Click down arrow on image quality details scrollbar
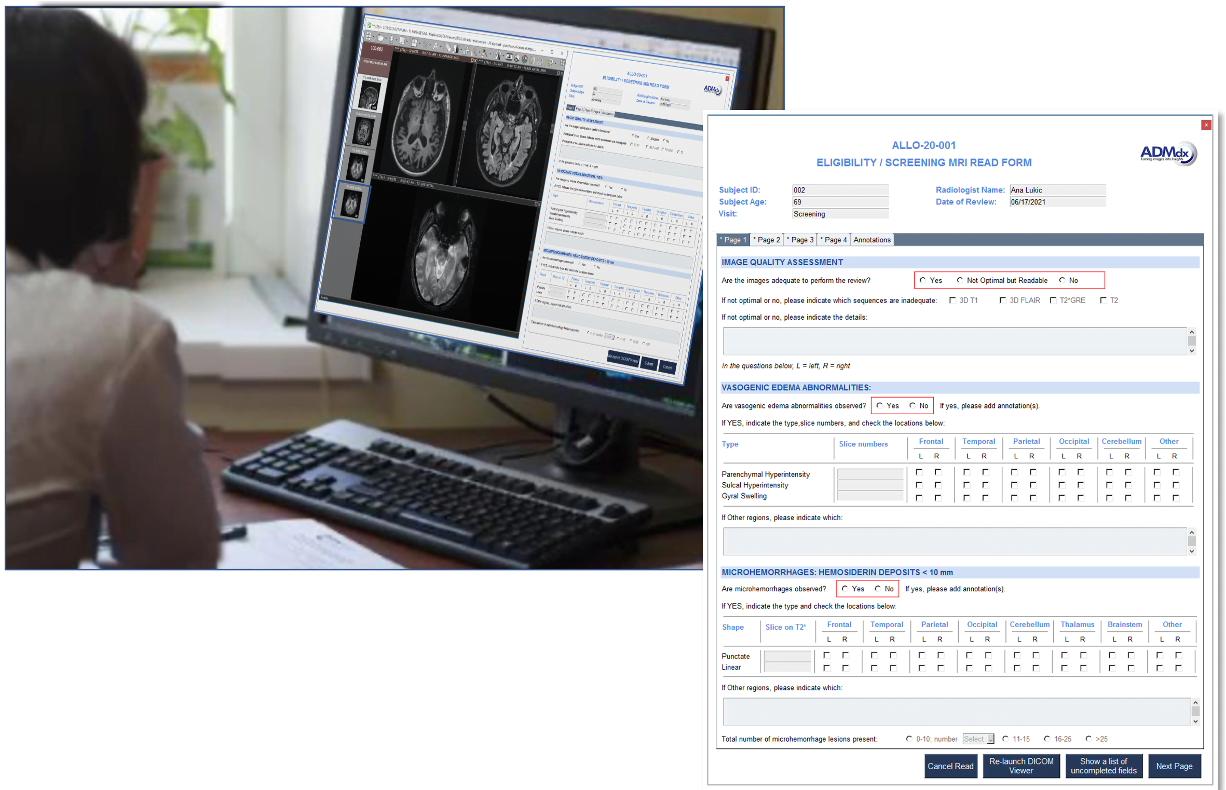The image size is (1226, 790). click(1192, 350)
